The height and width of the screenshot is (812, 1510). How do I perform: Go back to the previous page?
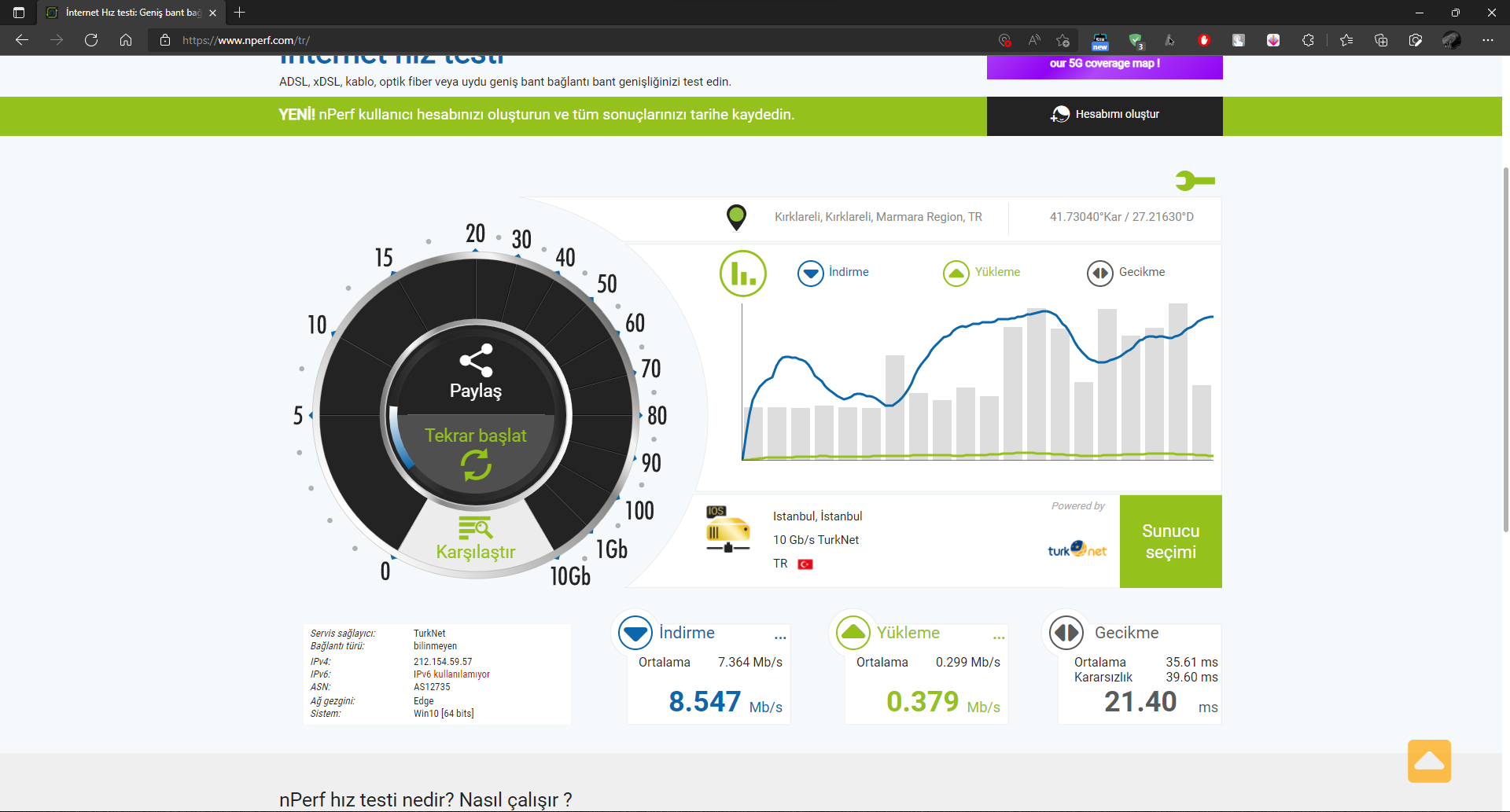pos(22,40)
